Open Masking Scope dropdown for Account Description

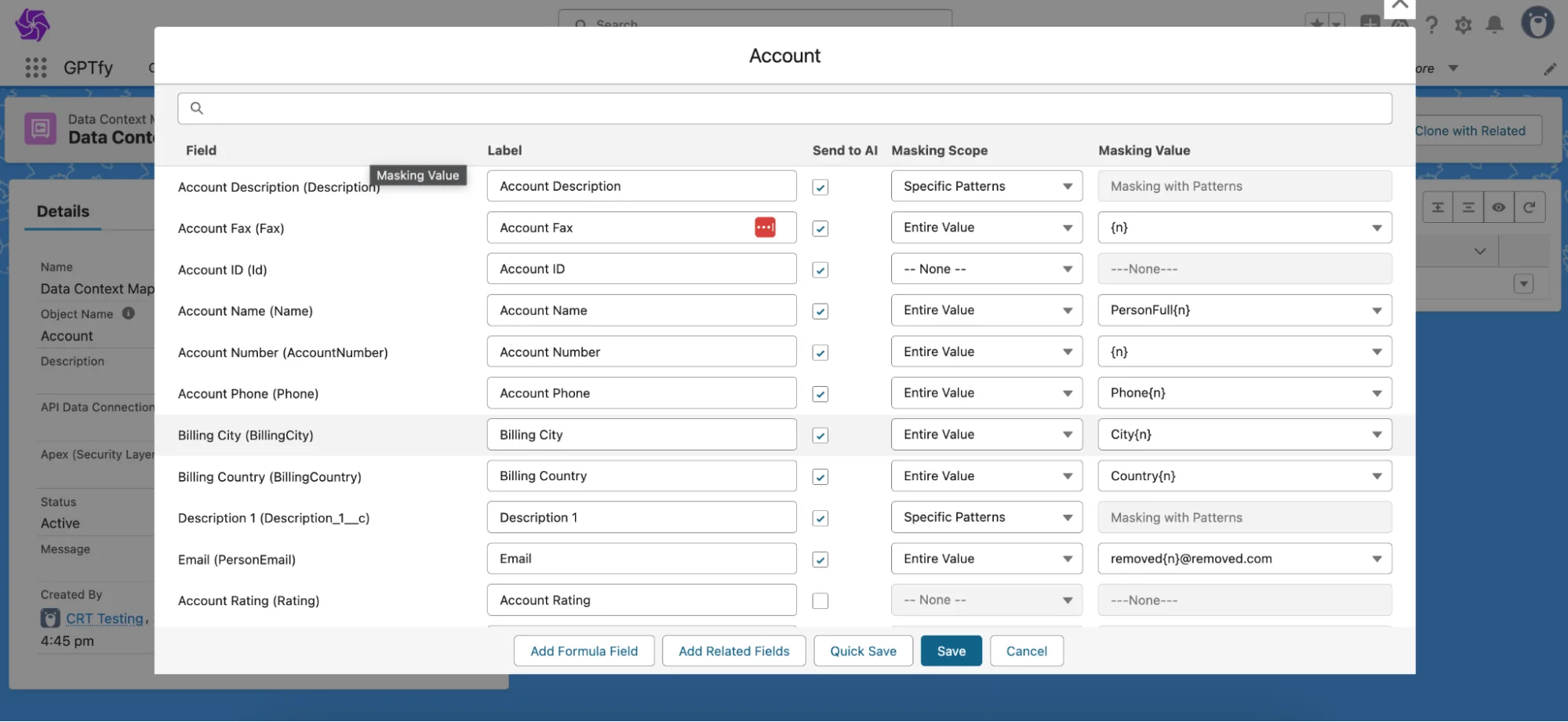[986, 186]
